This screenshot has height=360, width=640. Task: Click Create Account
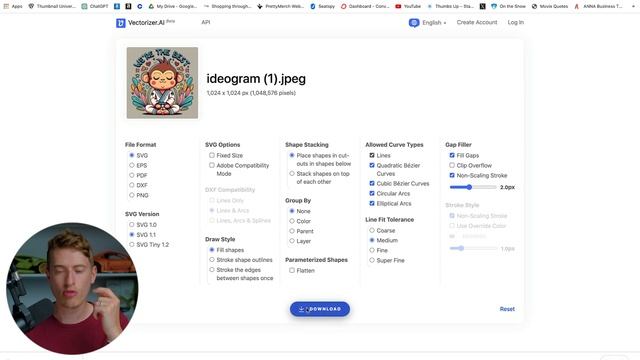click(x=477, y=22)
